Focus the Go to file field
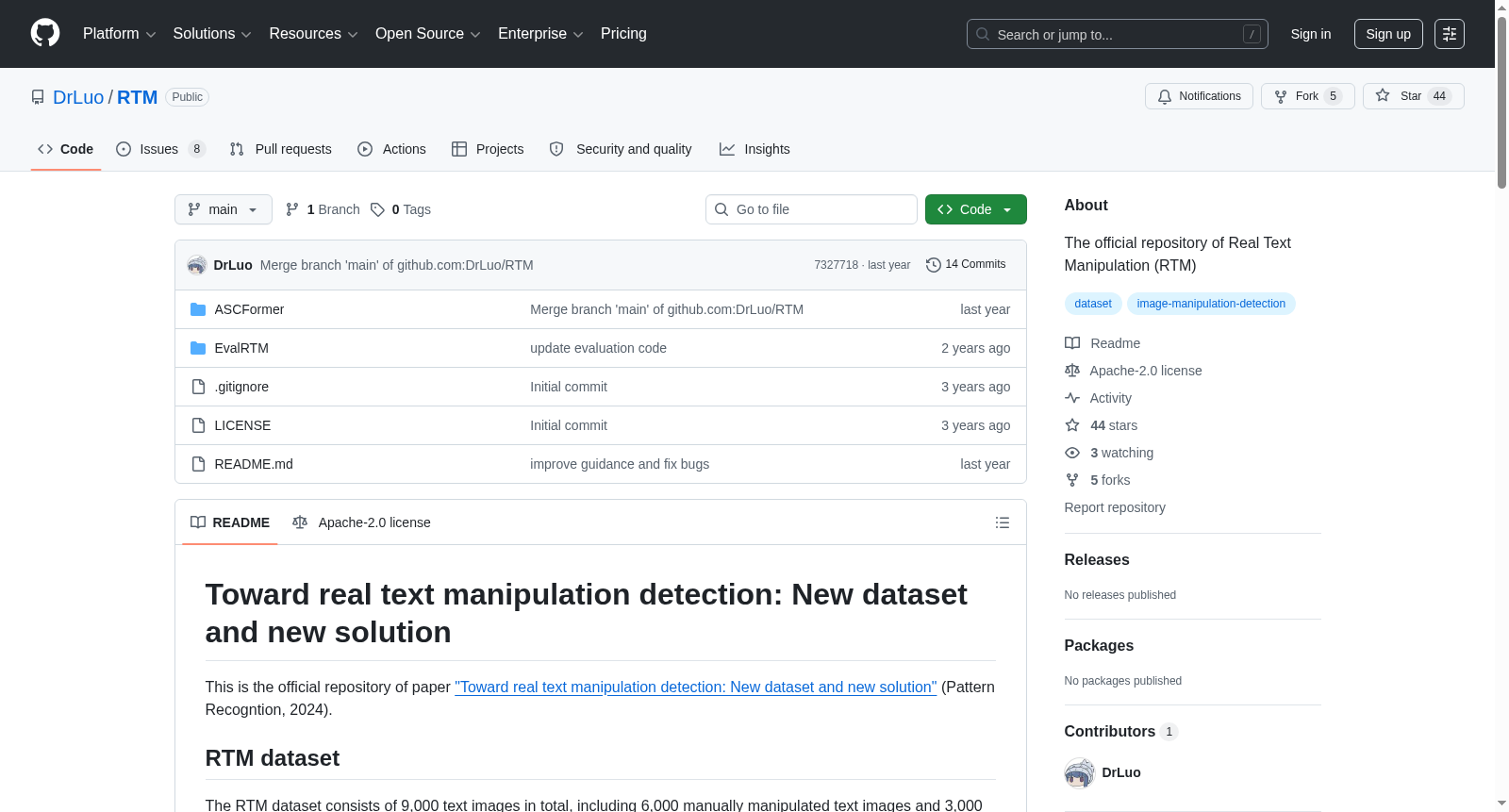This screenshot has width=1509, height=812. pyautogui.click(x=811, y=209)
